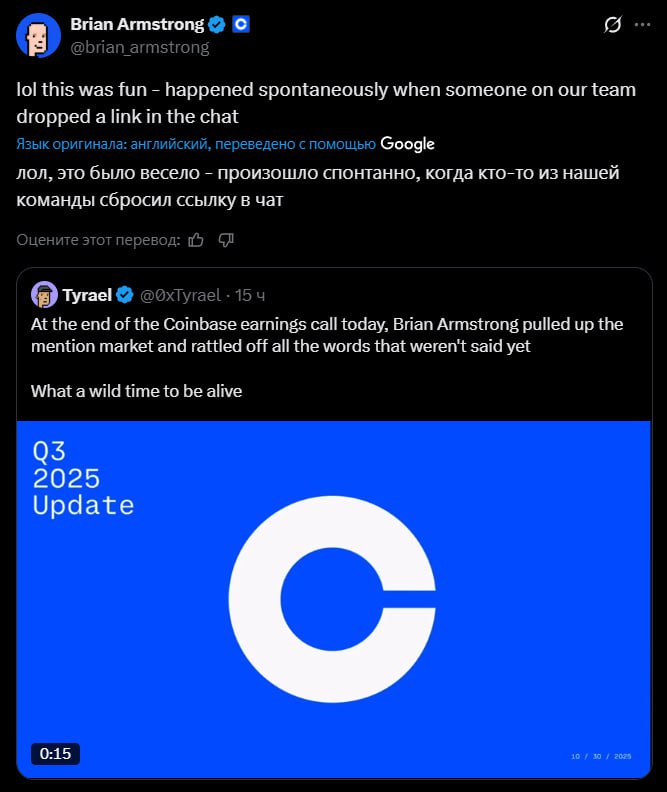Open the quoted post's 15 ч timestamp

click(250, 295)
